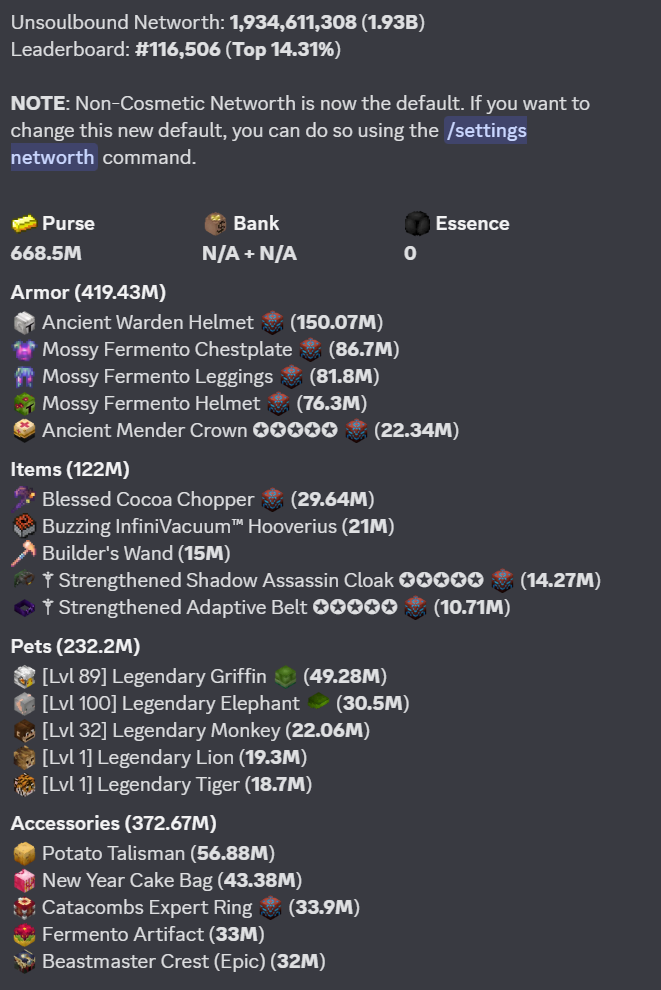Click the Strengthened Adaptive Belt icon
The image size is (661, 990).
click(x=24, y=607)
